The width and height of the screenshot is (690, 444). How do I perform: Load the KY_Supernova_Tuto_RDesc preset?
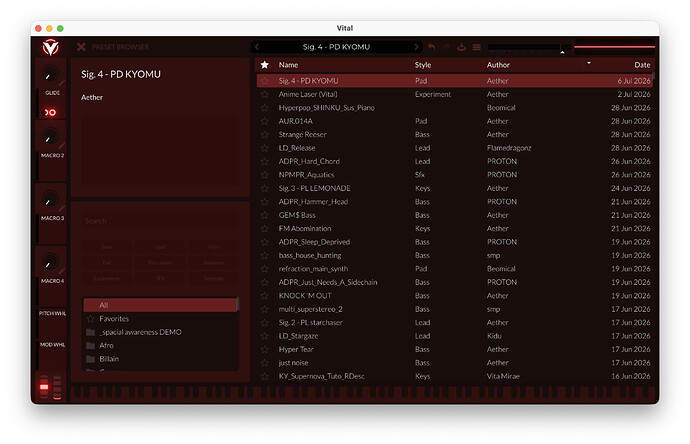(455, 376)
